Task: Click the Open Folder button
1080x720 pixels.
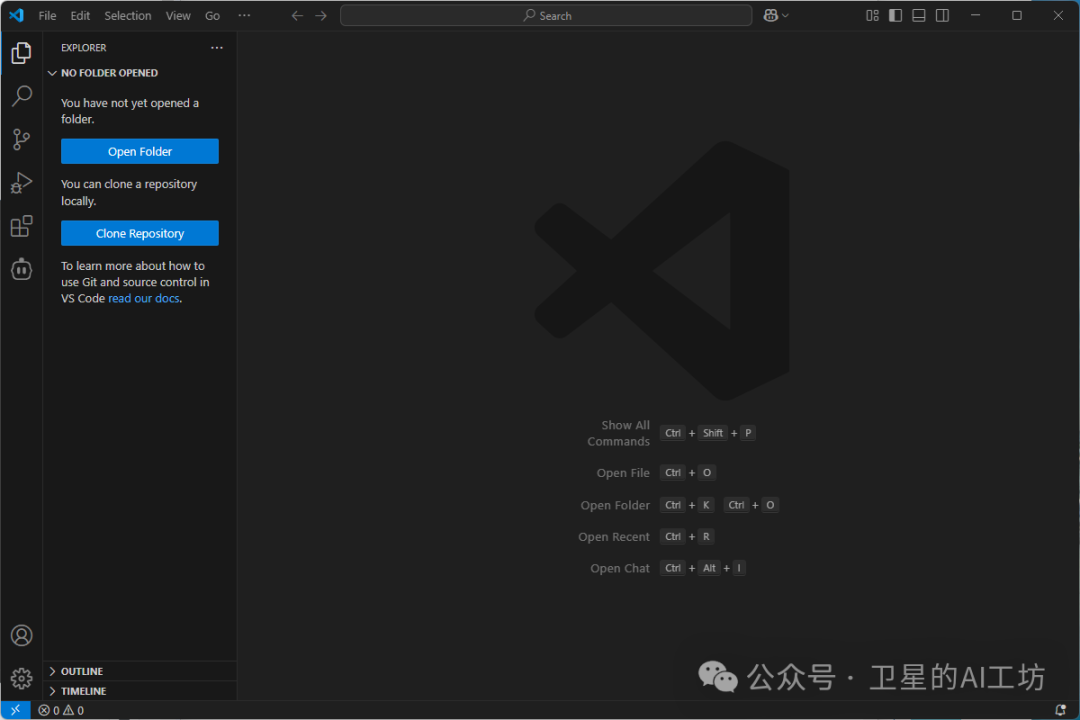Action: [140, 152]
